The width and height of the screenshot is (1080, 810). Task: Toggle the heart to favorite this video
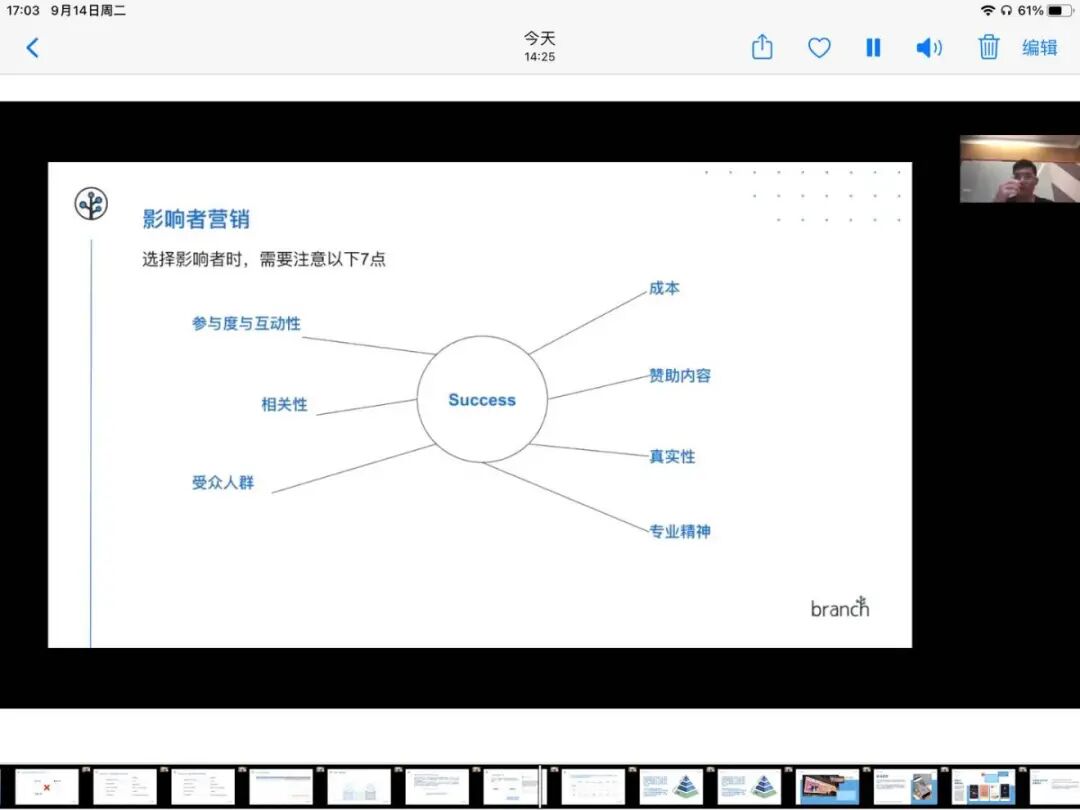[818, 47]
